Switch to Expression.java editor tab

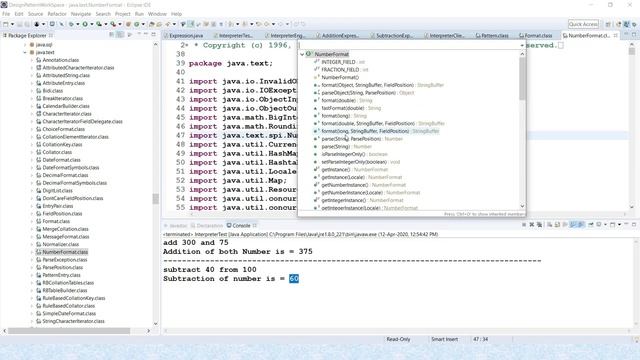[186, 36]
